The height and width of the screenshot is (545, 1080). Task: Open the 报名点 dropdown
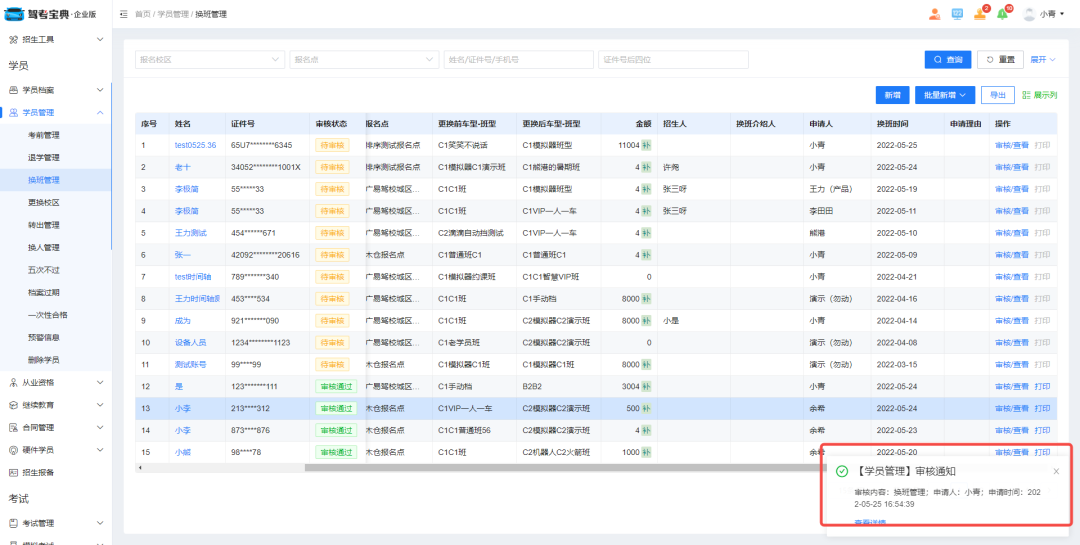tap(364, 60)
